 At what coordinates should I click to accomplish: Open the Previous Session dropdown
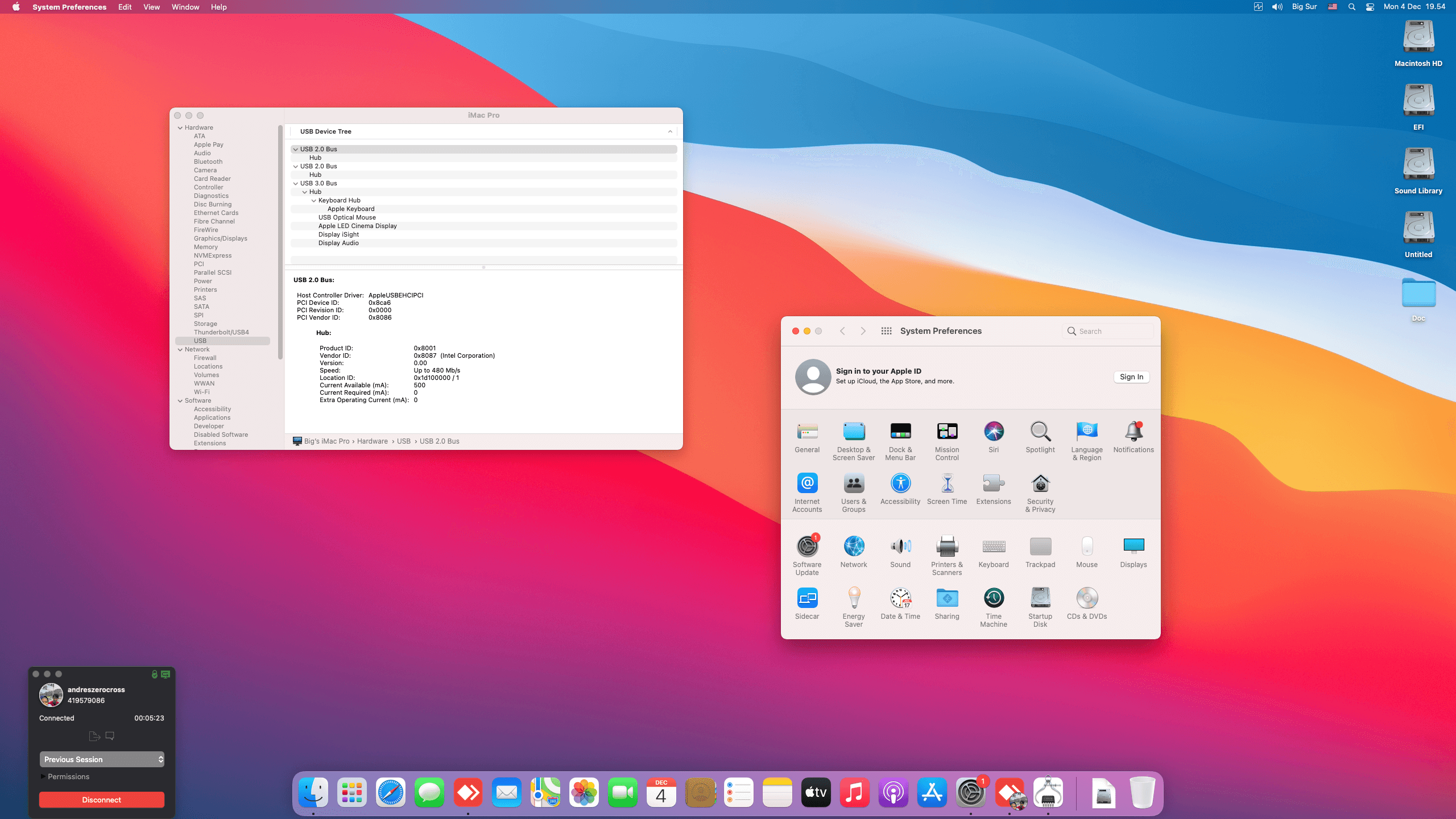coord(102,759)
